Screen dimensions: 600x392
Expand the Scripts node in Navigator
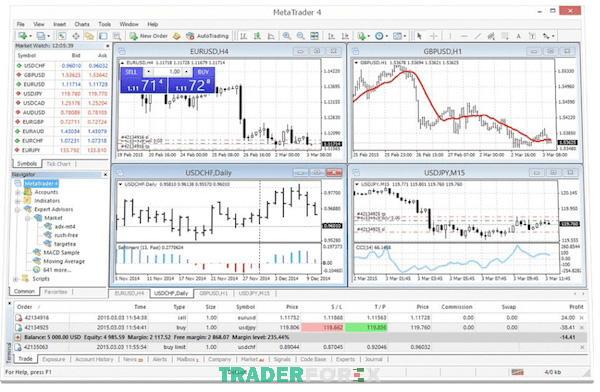[x=16, y=279]
